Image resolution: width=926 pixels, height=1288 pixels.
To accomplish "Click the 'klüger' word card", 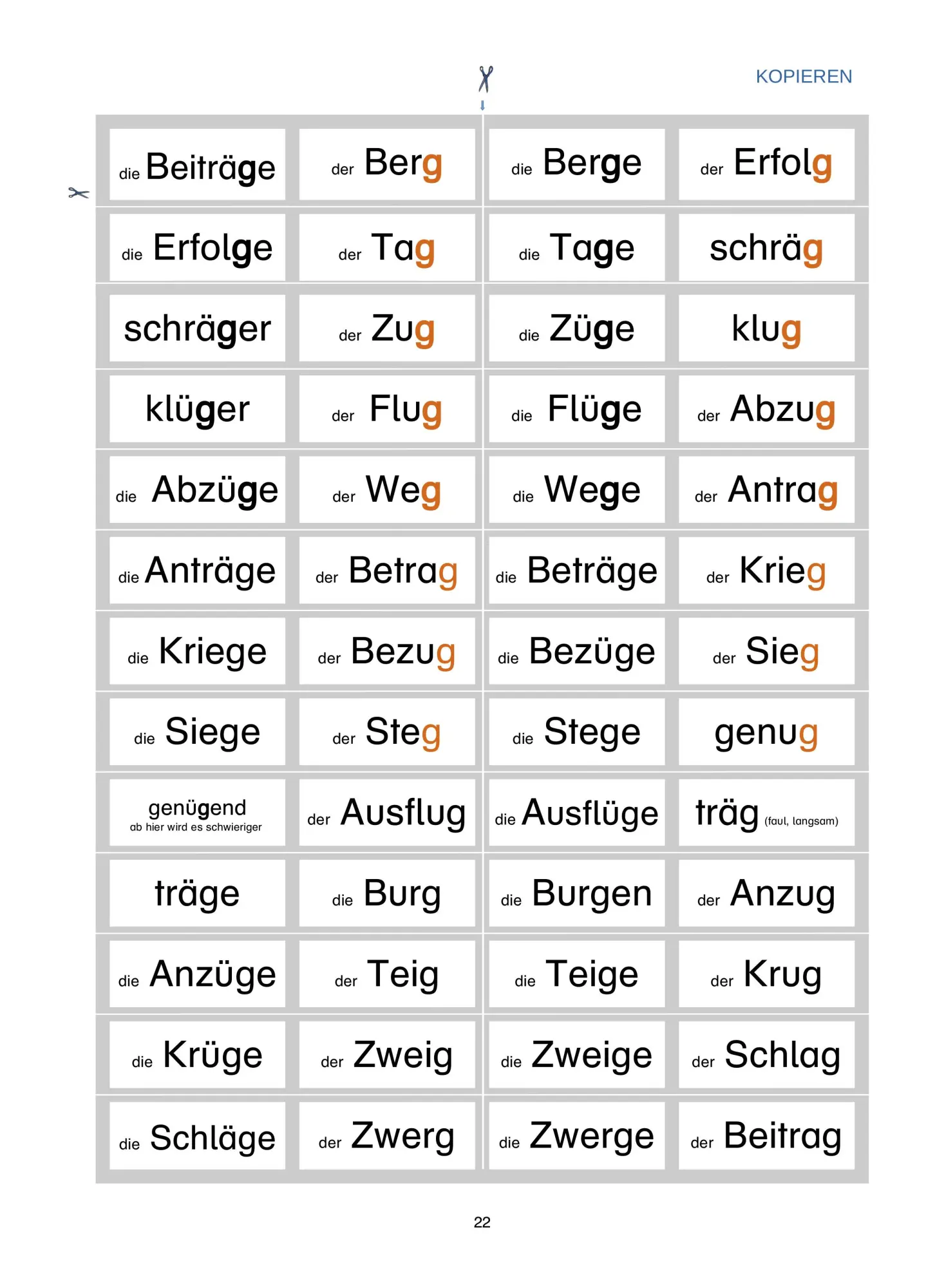I will pos(197,409).
